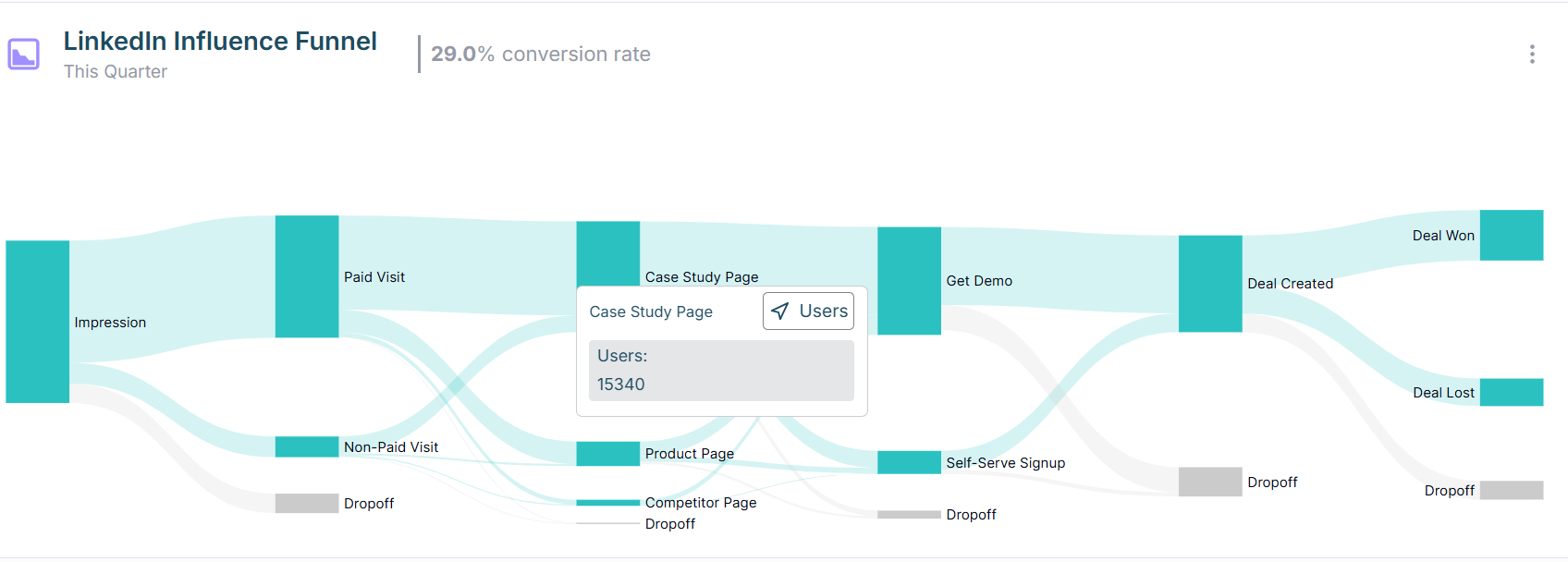Select the Deal Won node bar
Screen dimensions: 1568x562
coord(1512,235)
